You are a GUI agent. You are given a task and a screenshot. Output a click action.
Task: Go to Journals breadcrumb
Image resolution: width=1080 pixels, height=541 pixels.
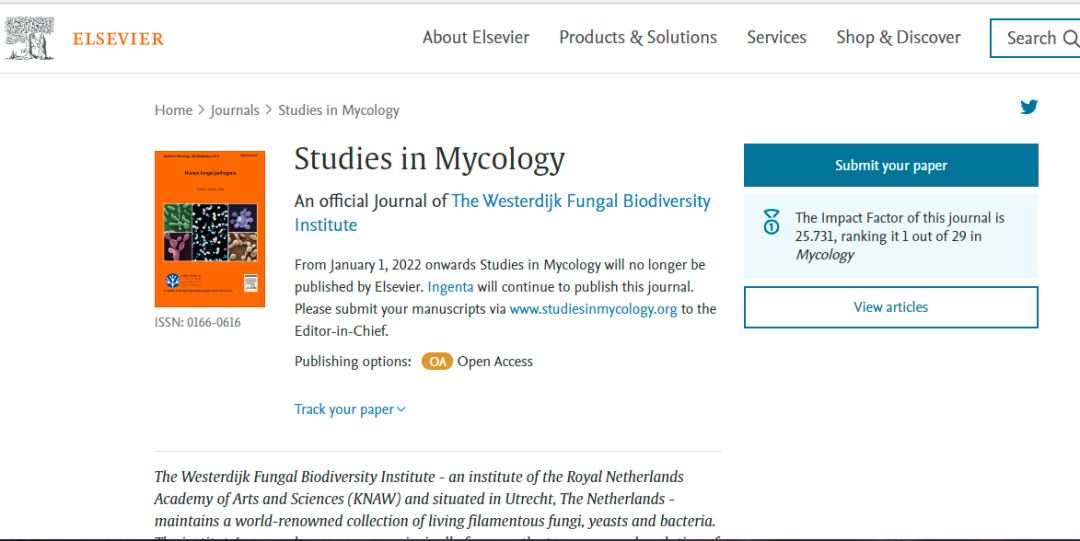(234, 110)
